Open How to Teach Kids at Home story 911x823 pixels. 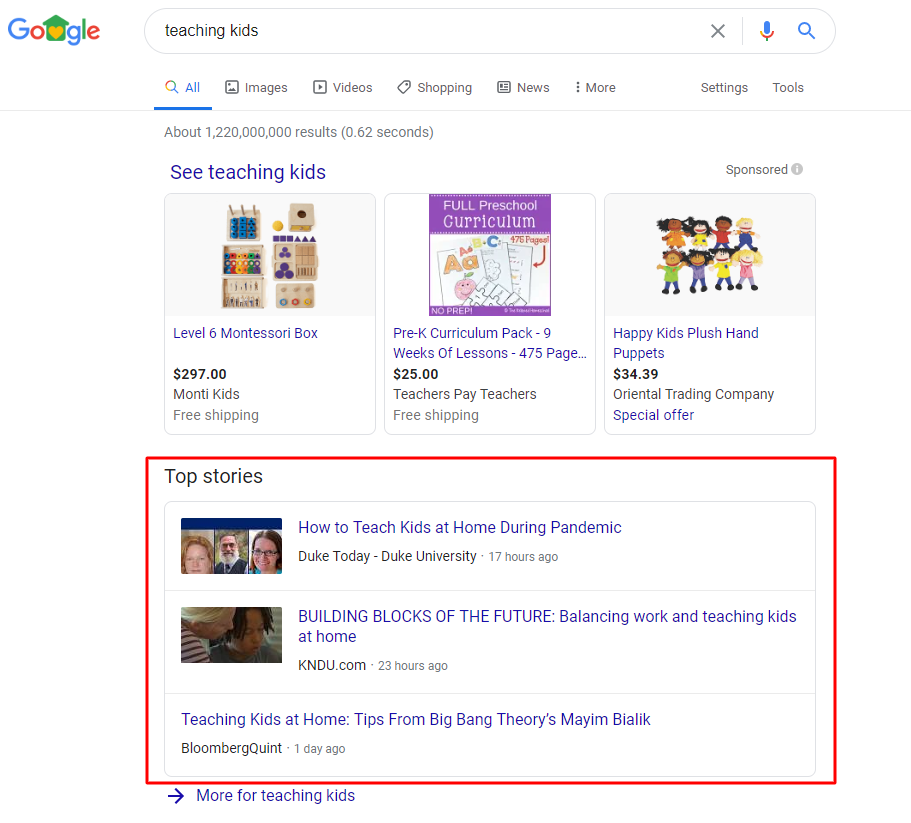pos(460,527)
